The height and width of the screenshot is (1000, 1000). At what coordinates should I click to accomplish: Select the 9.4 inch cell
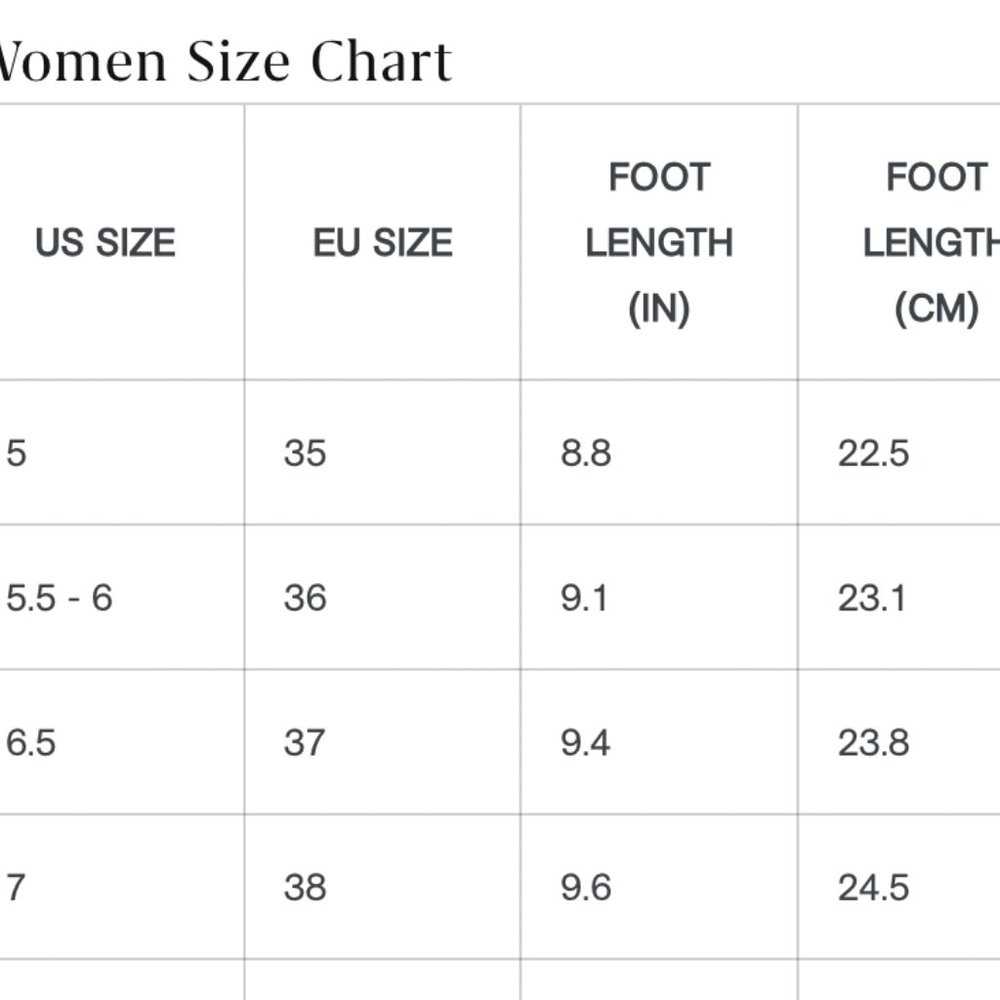pos(659,742)
